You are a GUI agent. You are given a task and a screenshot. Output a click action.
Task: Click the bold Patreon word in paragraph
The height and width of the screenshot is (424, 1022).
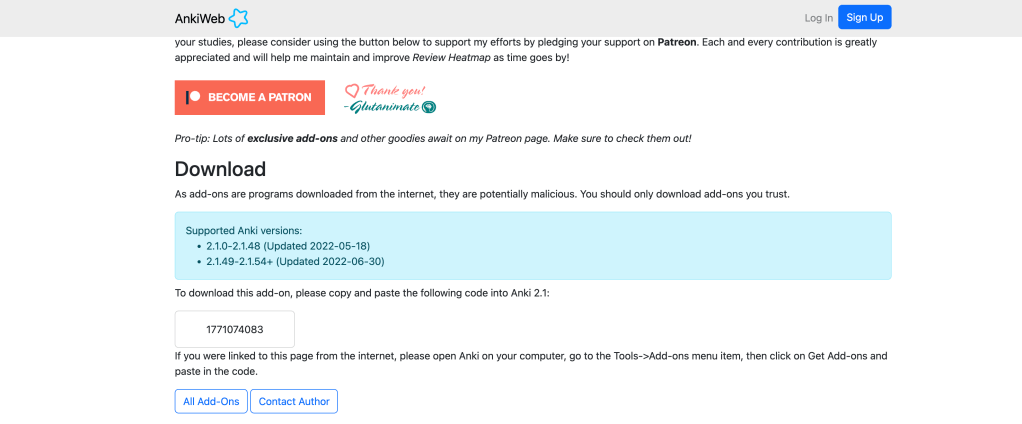click(x=676, y=43)
